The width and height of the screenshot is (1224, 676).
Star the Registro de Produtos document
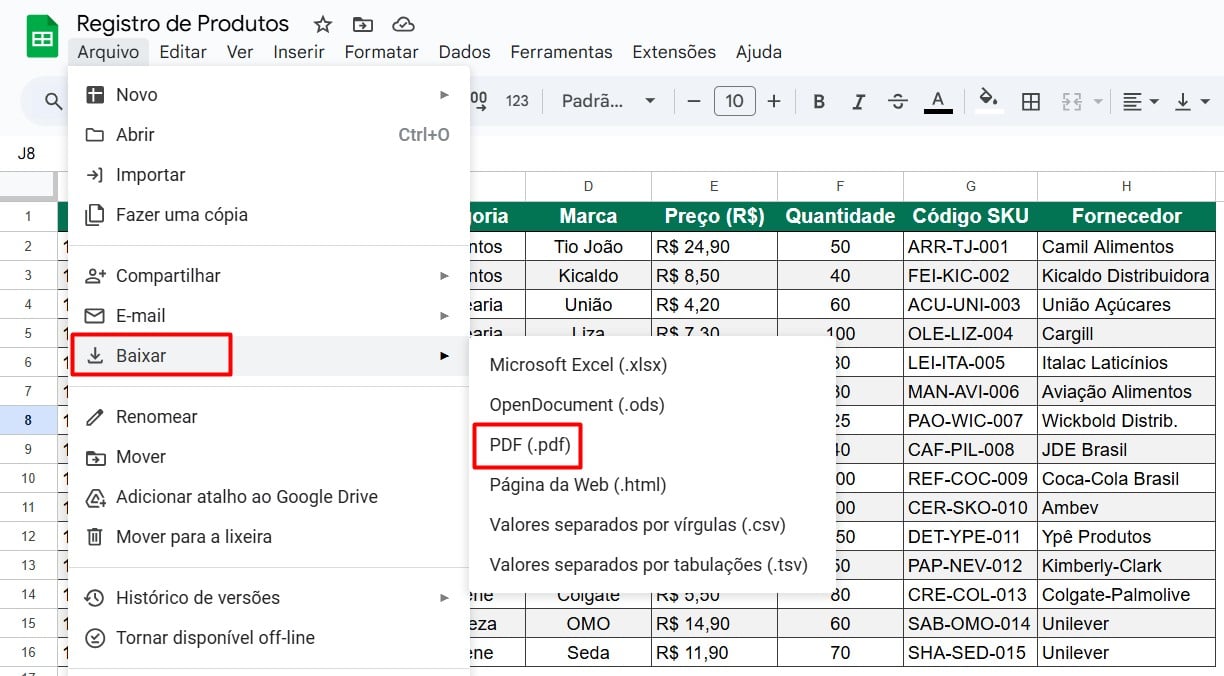point(322,24)
